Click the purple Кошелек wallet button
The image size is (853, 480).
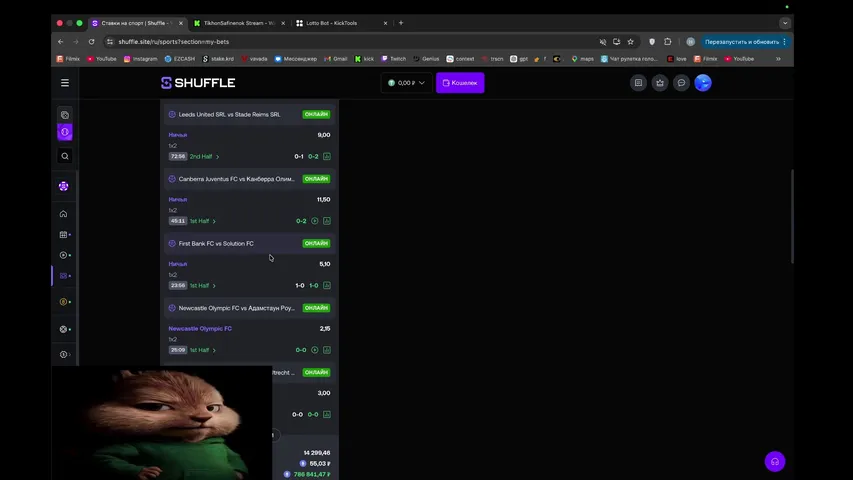point(460,83)
